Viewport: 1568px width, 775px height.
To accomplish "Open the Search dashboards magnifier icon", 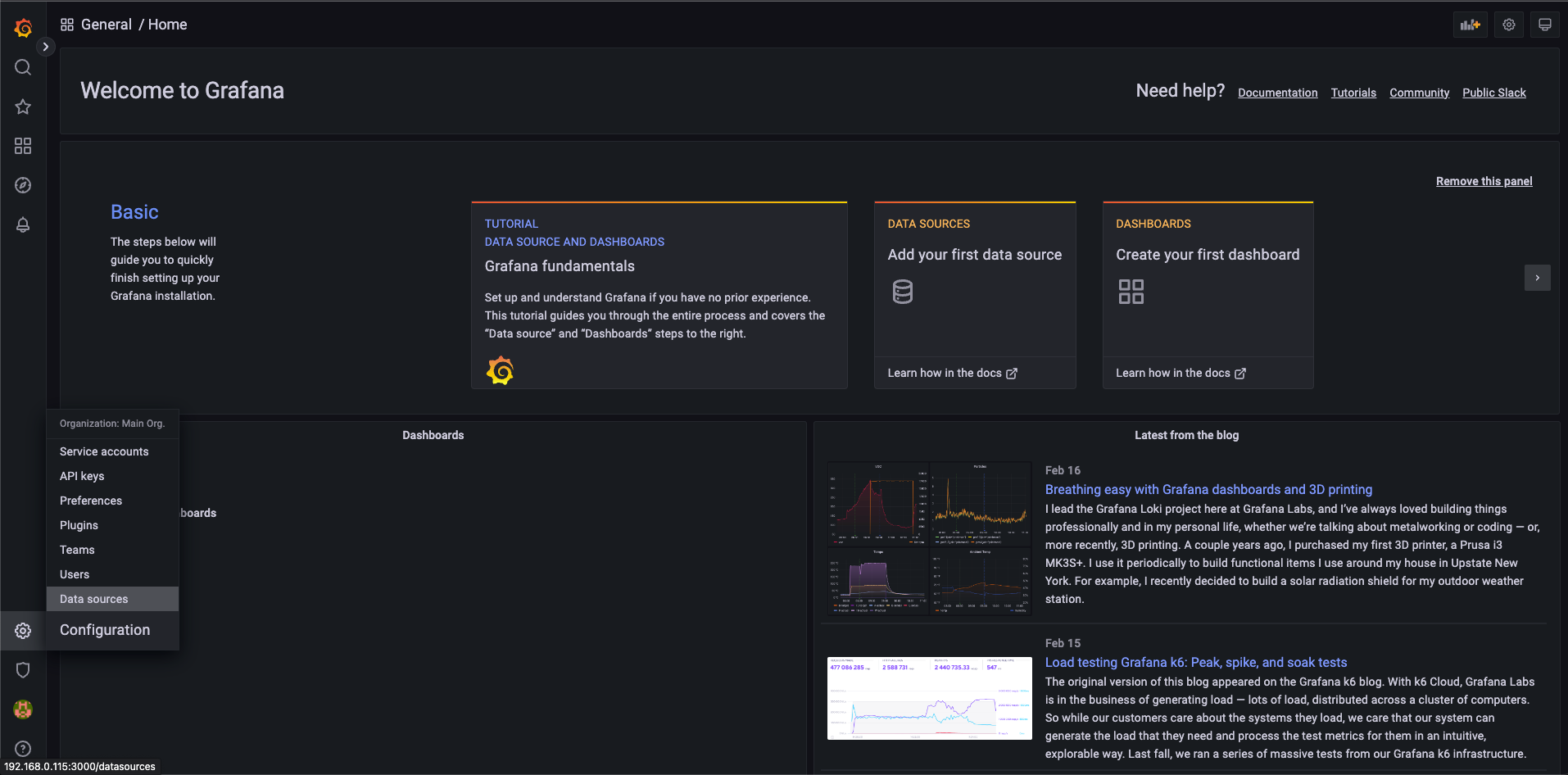I will point(23,67).
